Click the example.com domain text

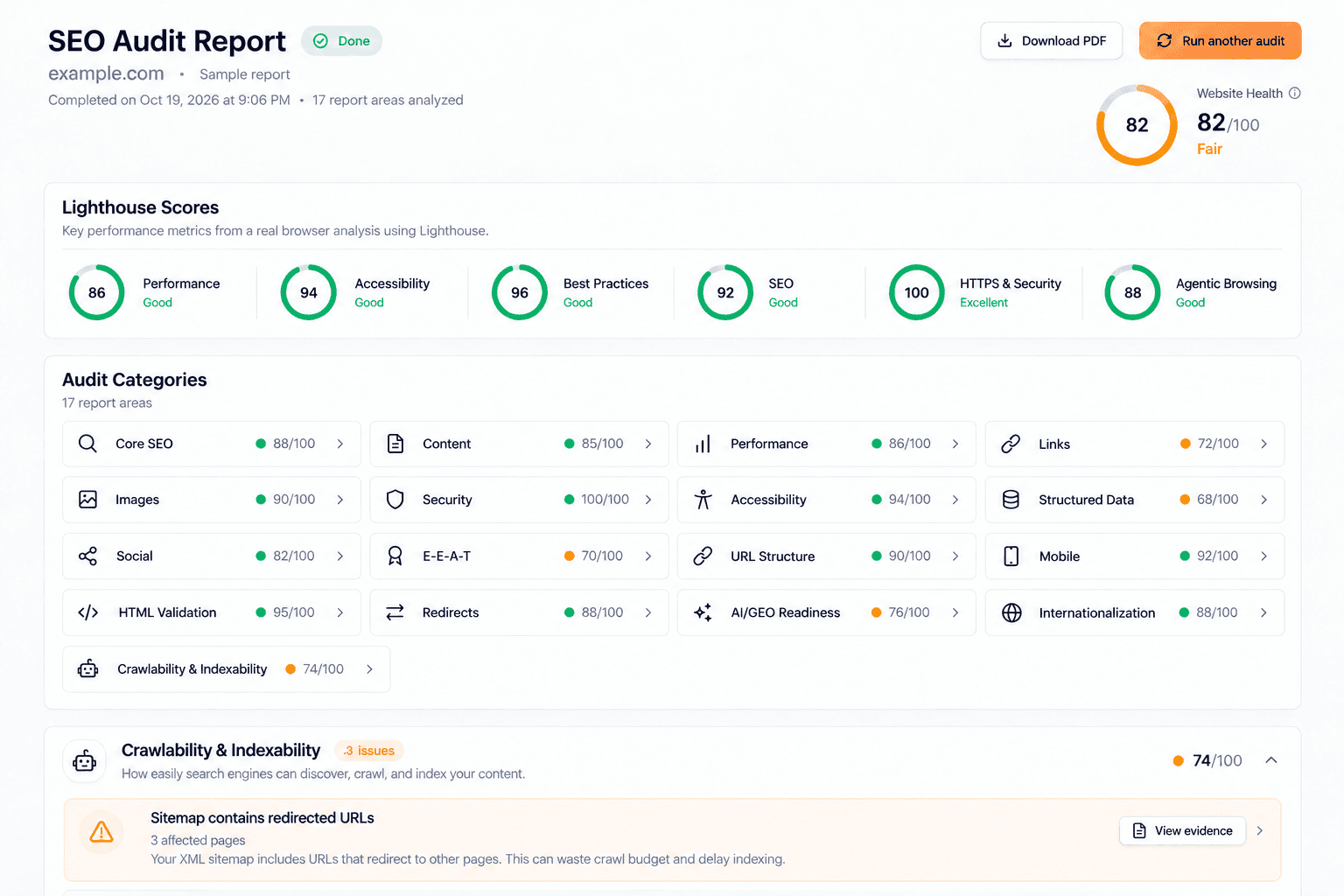(106, 73)
